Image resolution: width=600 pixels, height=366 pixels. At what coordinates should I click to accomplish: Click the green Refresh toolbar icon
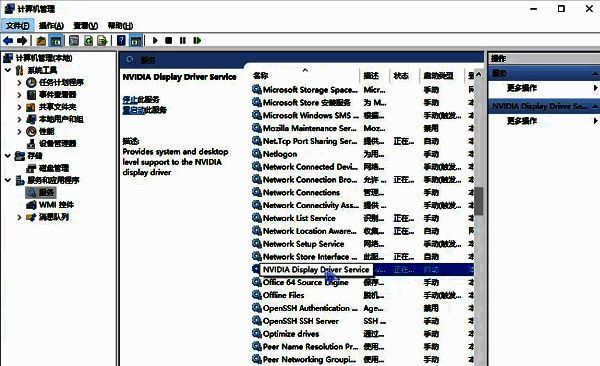click(x=88, y=40)
